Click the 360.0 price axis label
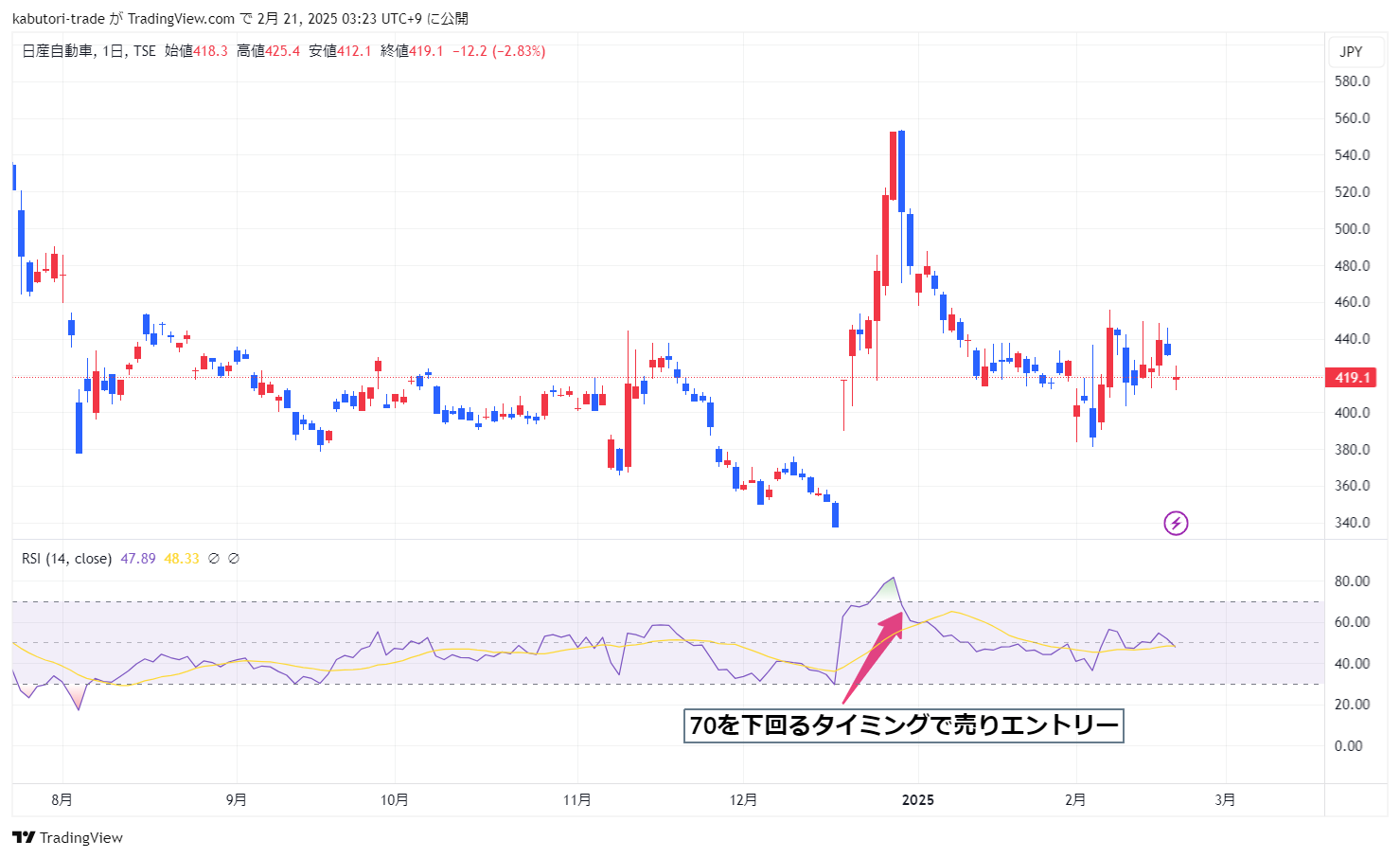 pyautogui.click(x=1352, y=486)
